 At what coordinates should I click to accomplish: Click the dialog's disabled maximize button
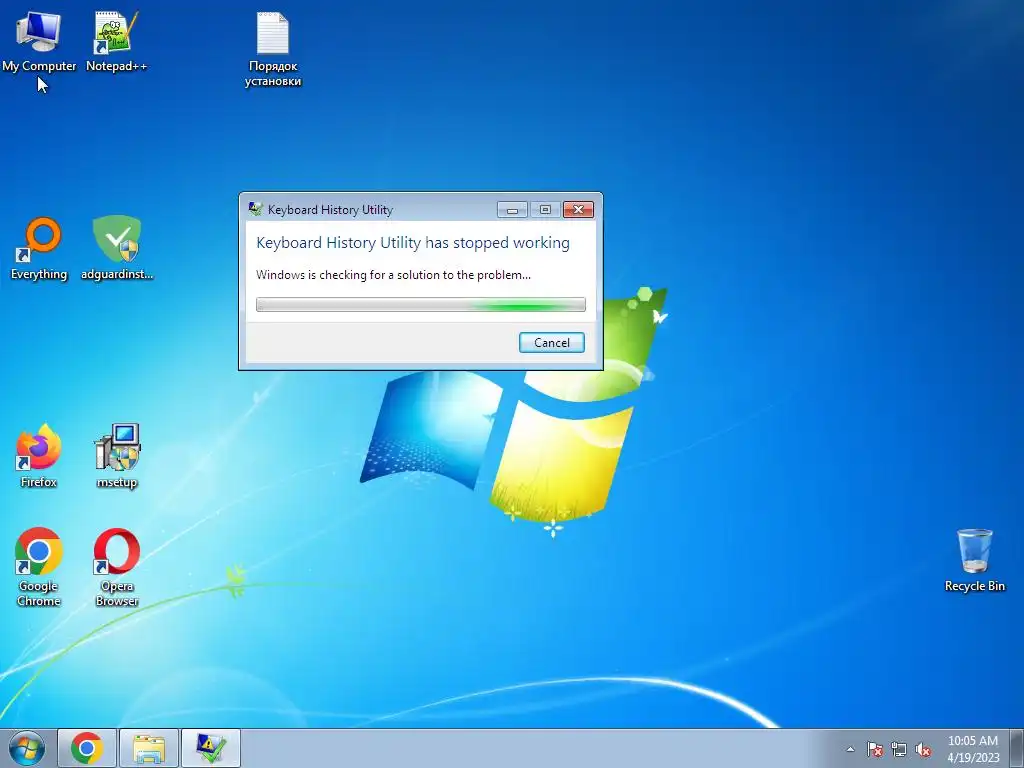[x=545, y=210]
